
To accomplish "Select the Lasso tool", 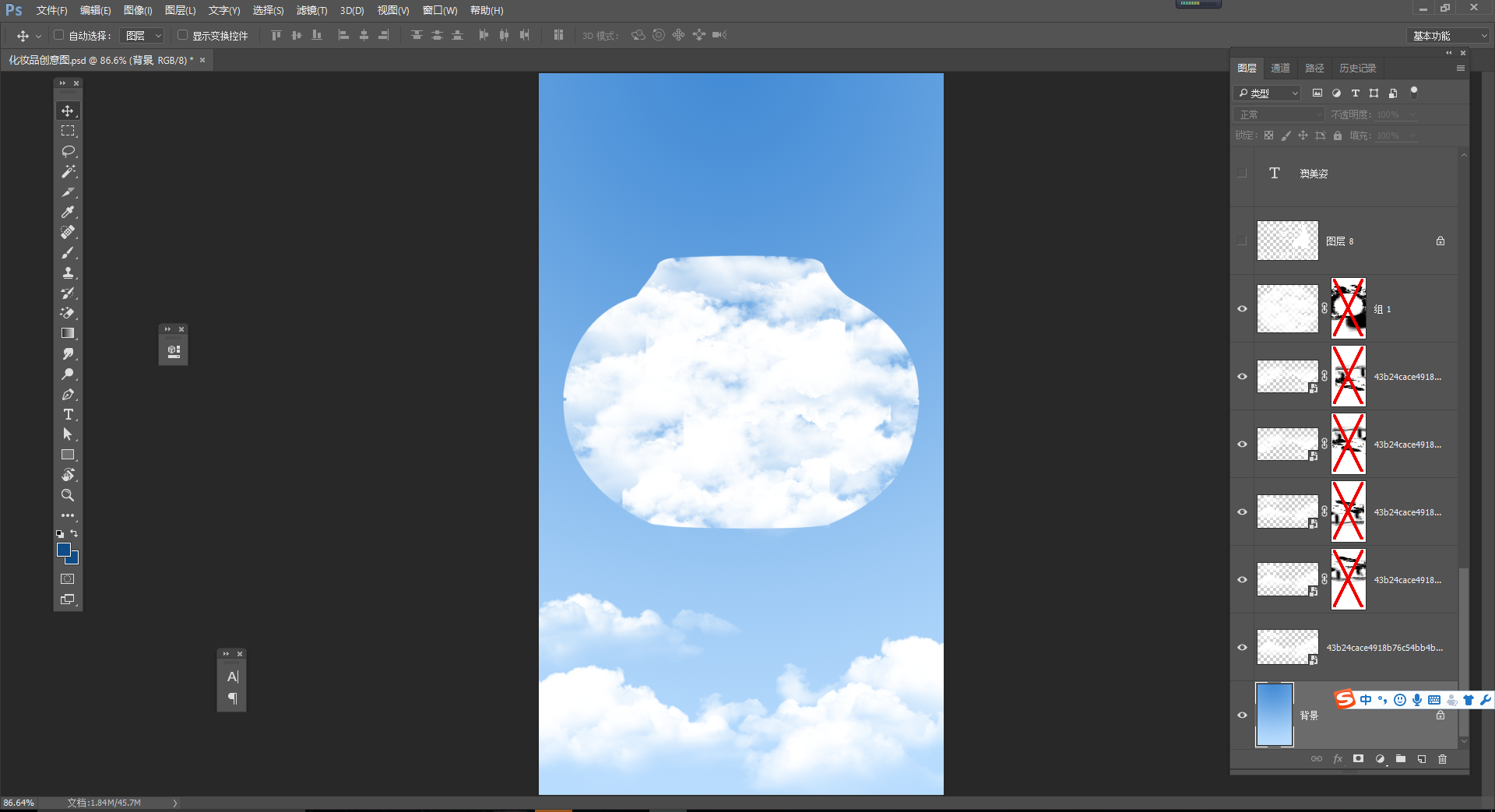I will (x=68, y=151).
